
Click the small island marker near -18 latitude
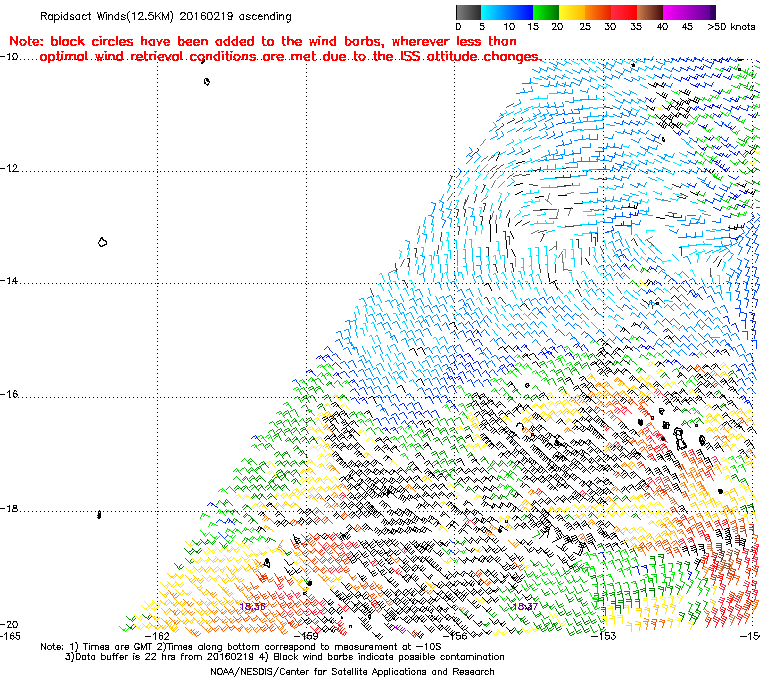coord(99,514)
